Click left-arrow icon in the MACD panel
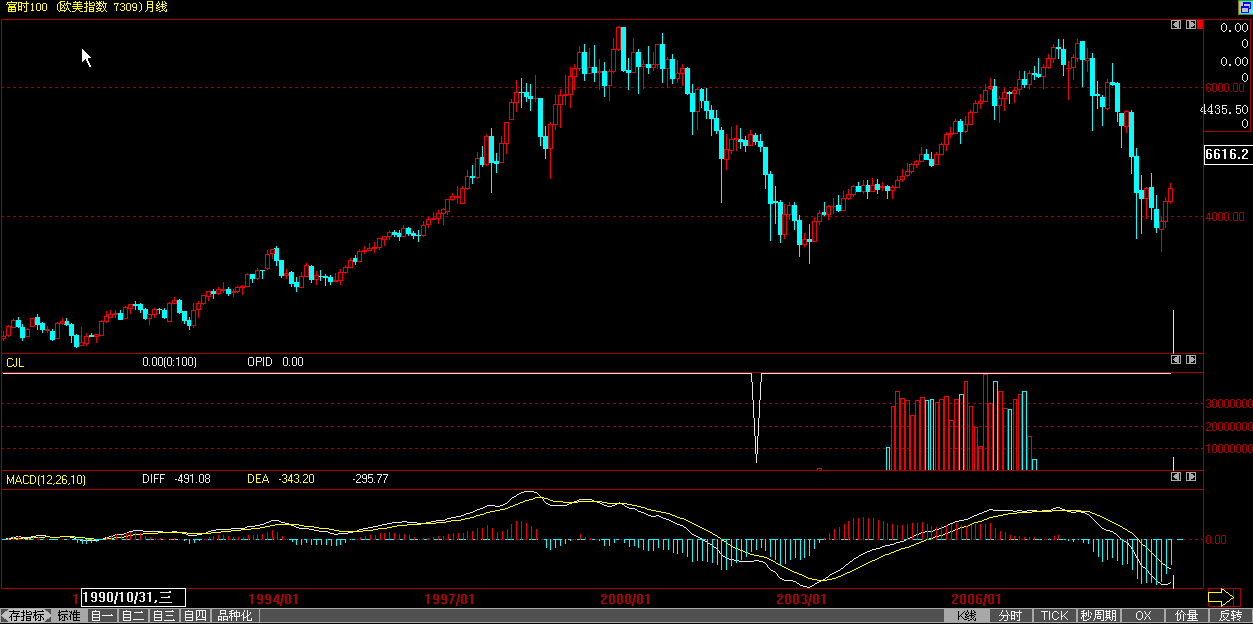The height and width of the screenshot is (624, 1253). click(x=1177, y=478)
